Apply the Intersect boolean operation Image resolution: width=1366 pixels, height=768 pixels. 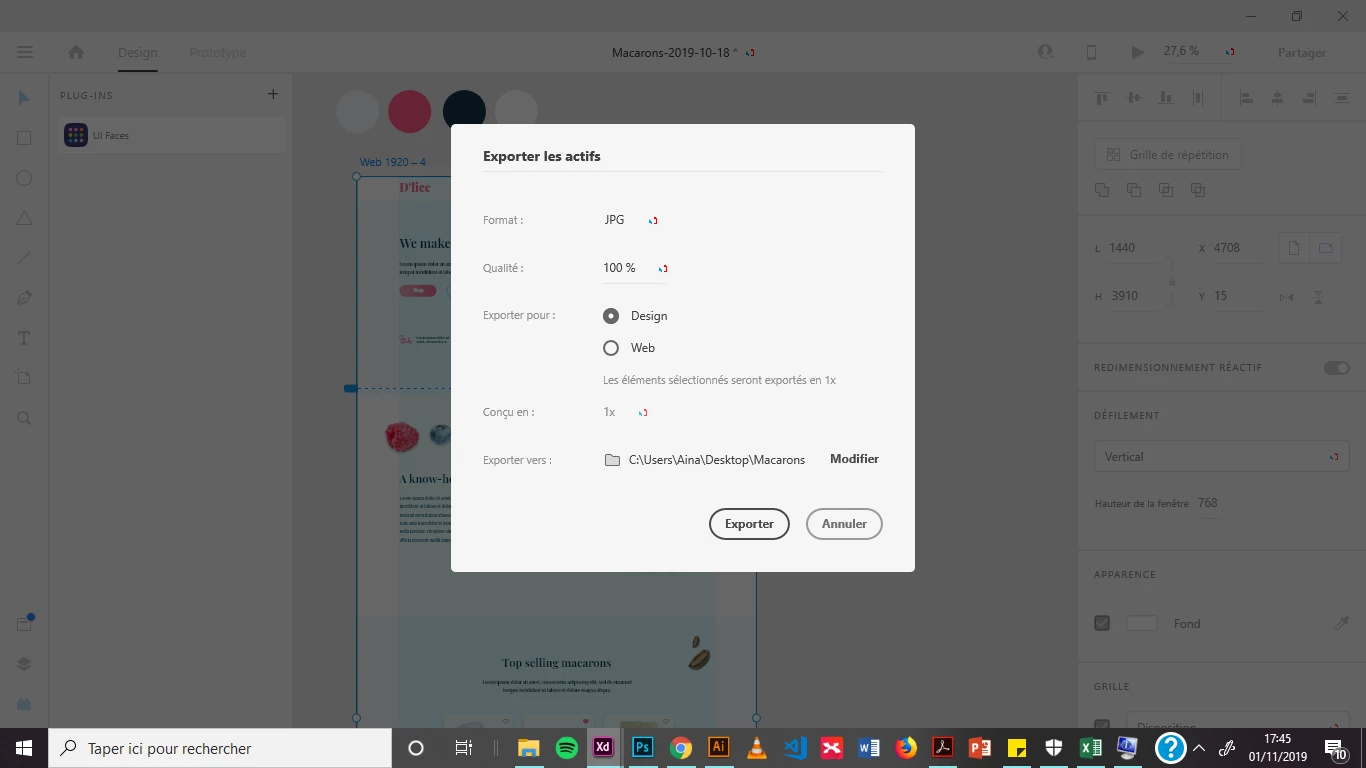pos(1166,190)
